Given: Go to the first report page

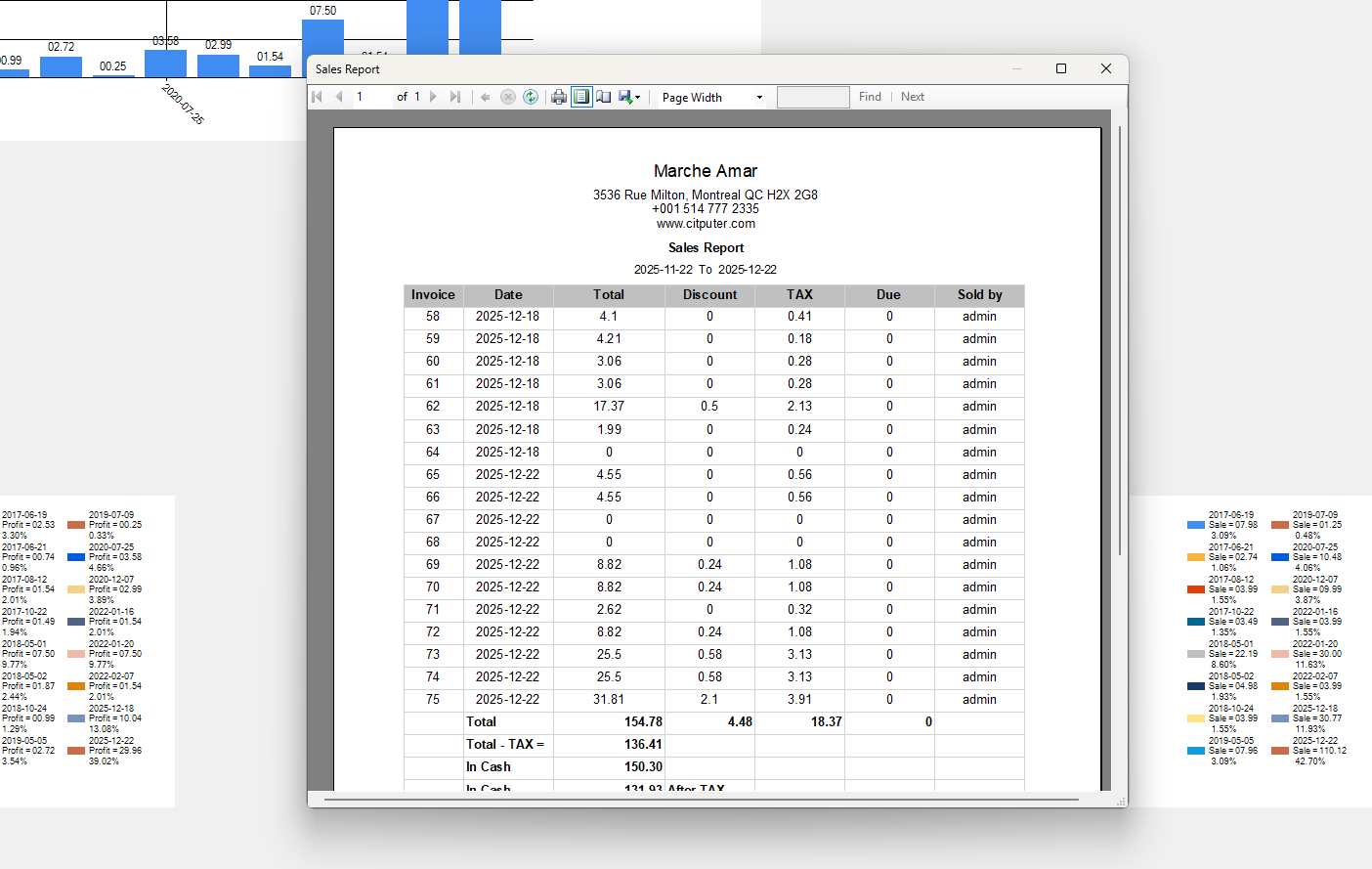Looking at the screenshot, I should [x=318, y=97].
